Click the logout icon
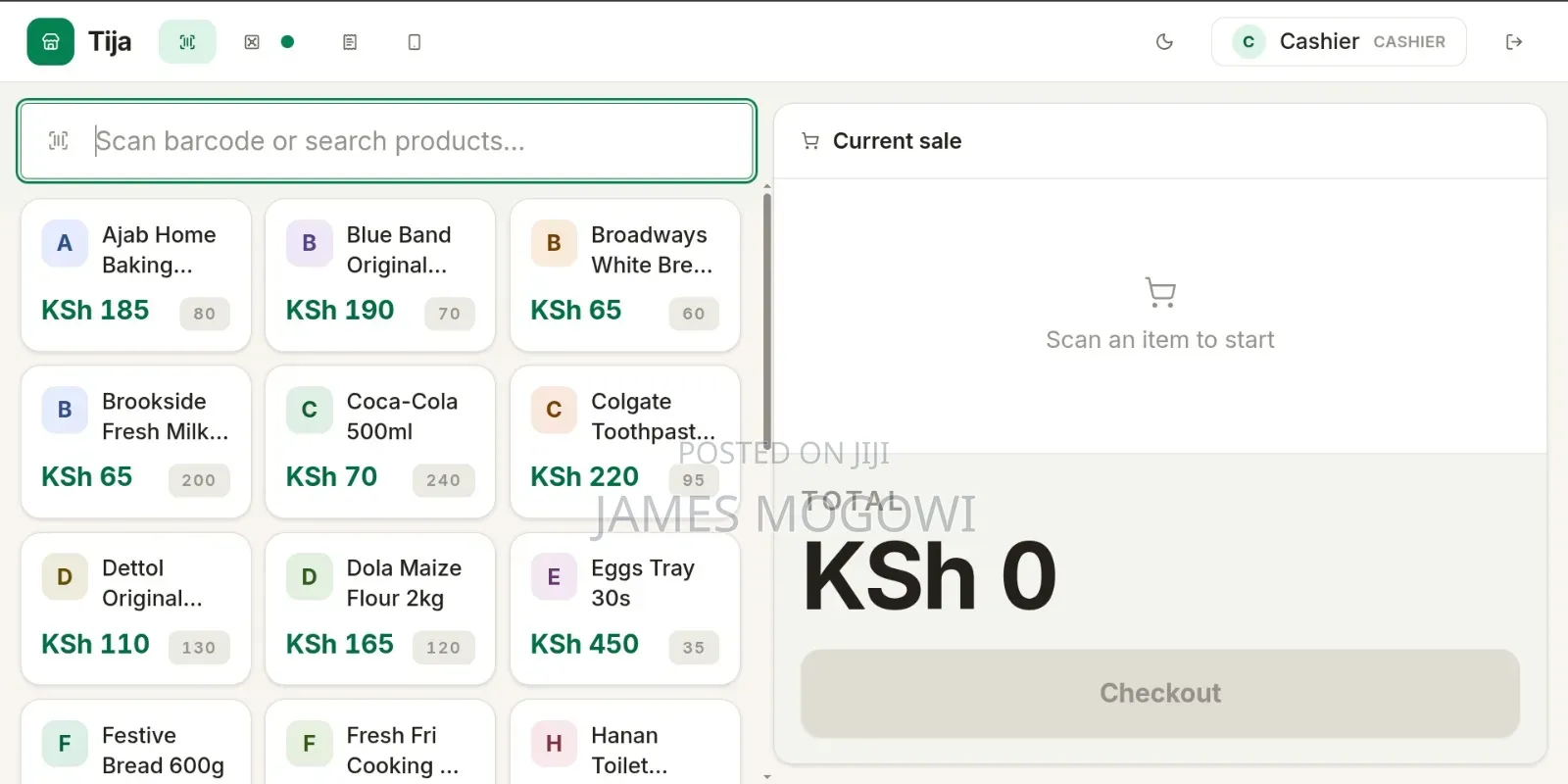1568x784 pixels. click(x=1514, y=42)
